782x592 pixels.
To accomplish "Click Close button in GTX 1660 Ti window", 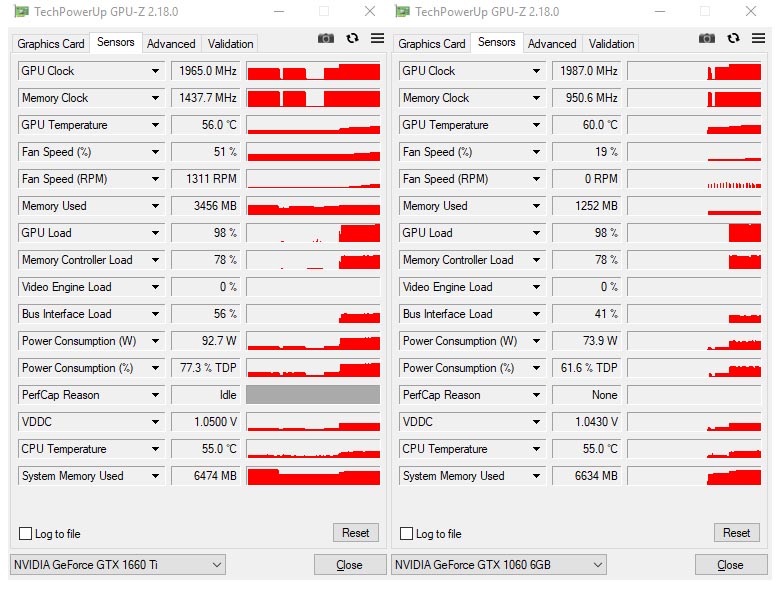I will click(350, 565).
